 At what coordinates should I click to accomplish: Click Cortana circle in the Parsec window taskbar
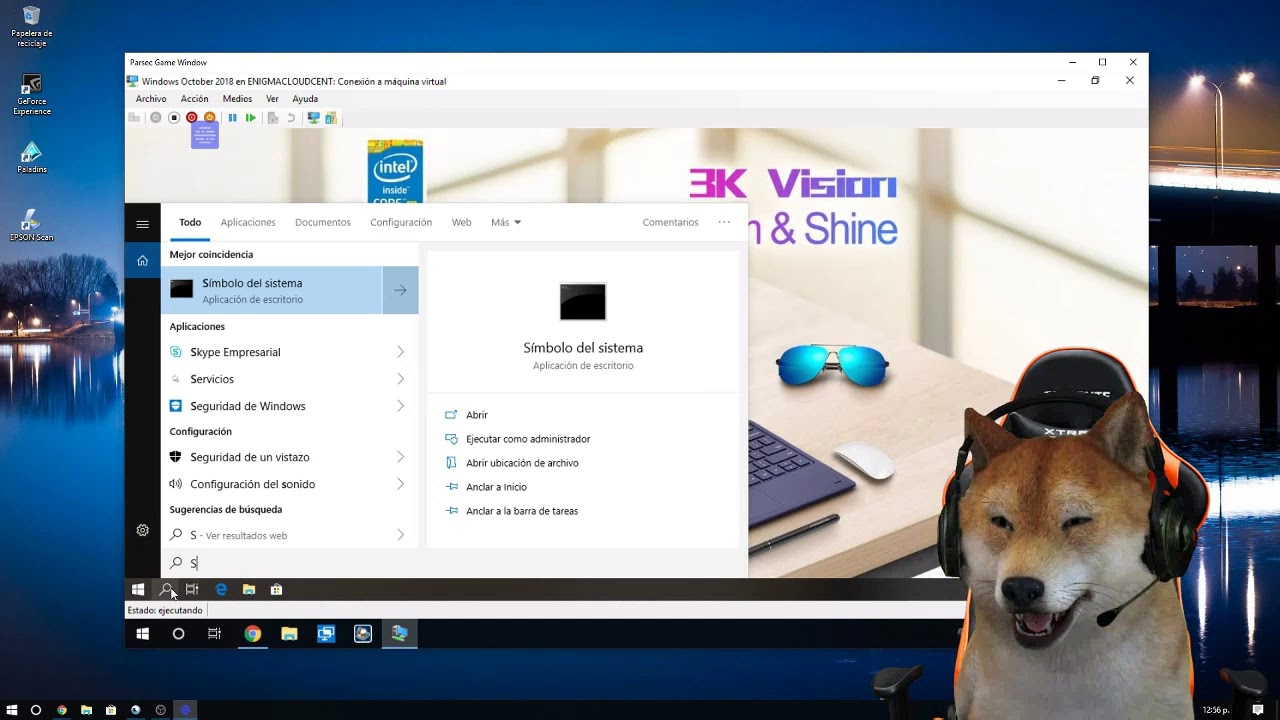tap(178, 633)
